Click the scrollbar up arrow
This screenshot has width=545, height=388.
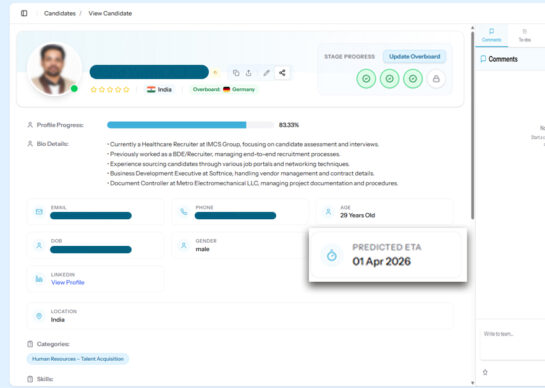472,27
